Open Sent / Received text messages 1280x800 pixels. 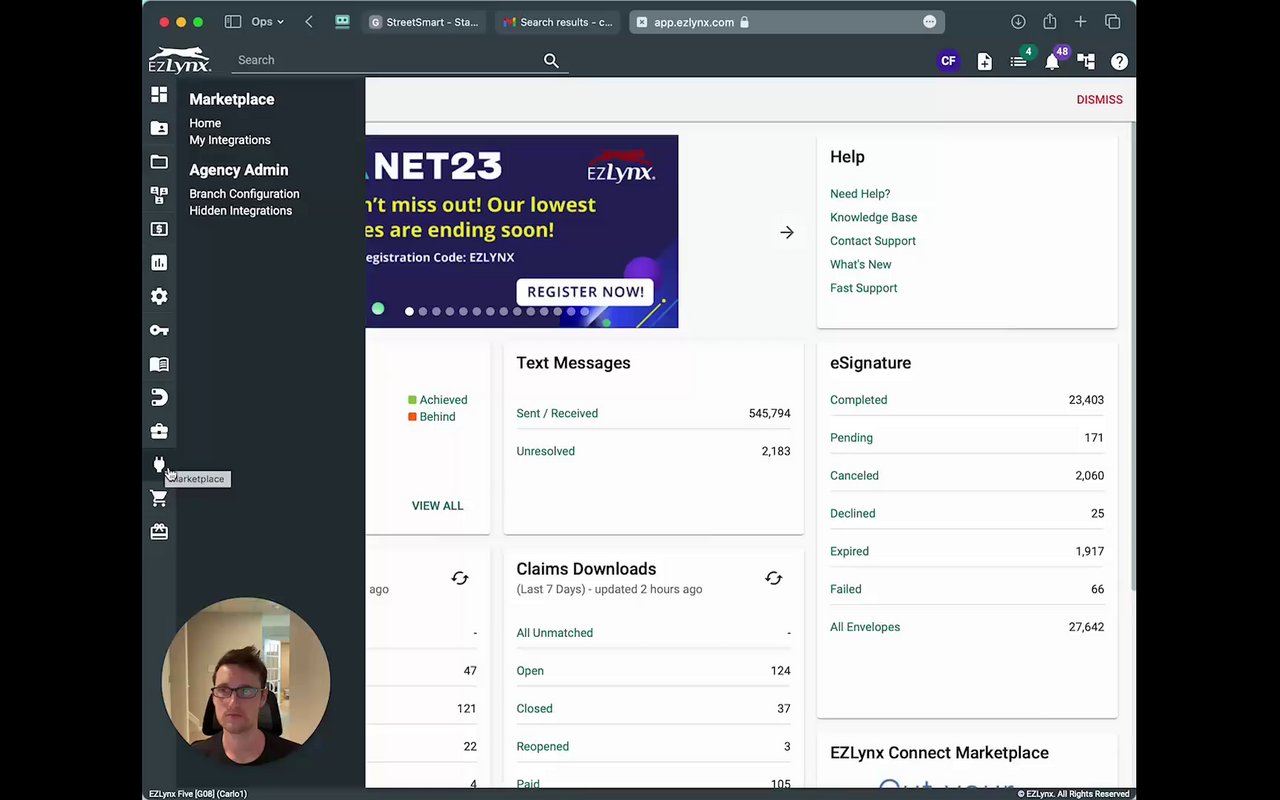pos(557,414)
